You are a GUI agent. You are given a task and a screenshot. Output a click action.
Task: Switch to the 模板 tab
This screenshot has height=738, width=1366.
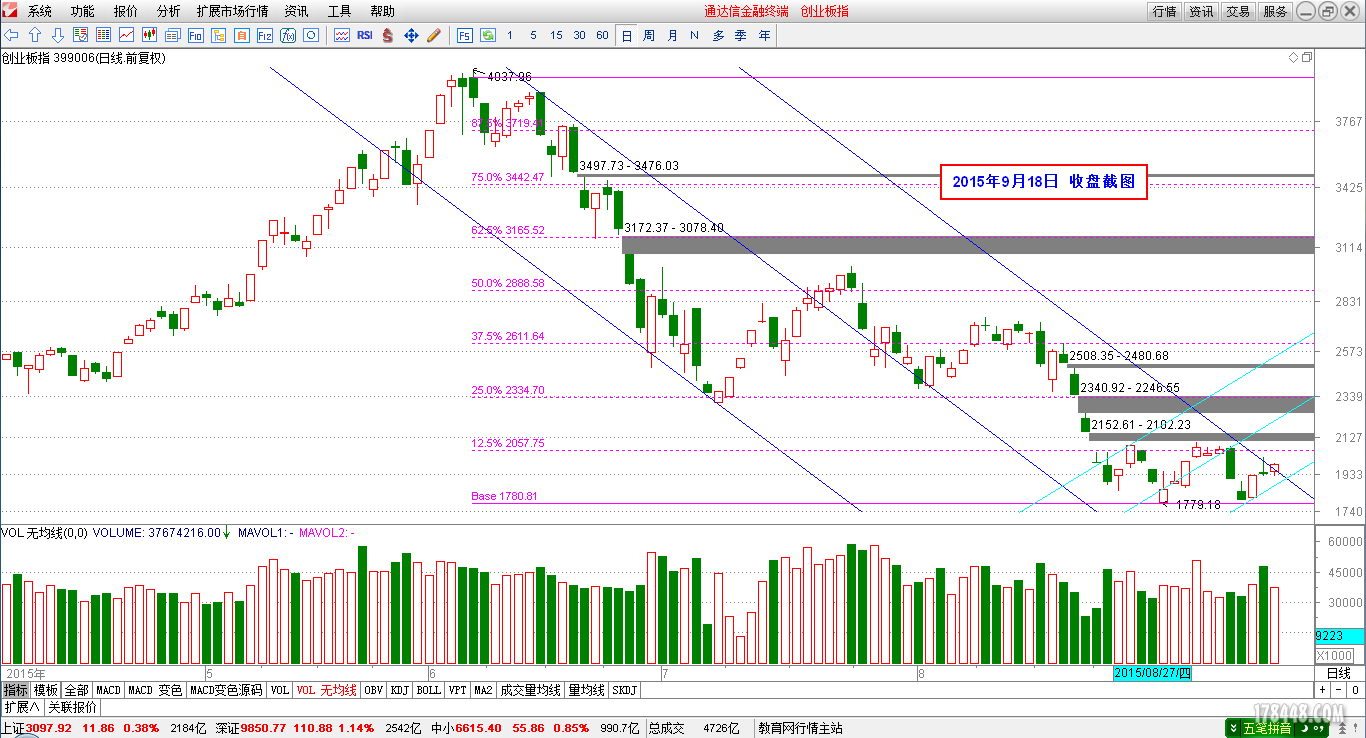coord(45,690)
